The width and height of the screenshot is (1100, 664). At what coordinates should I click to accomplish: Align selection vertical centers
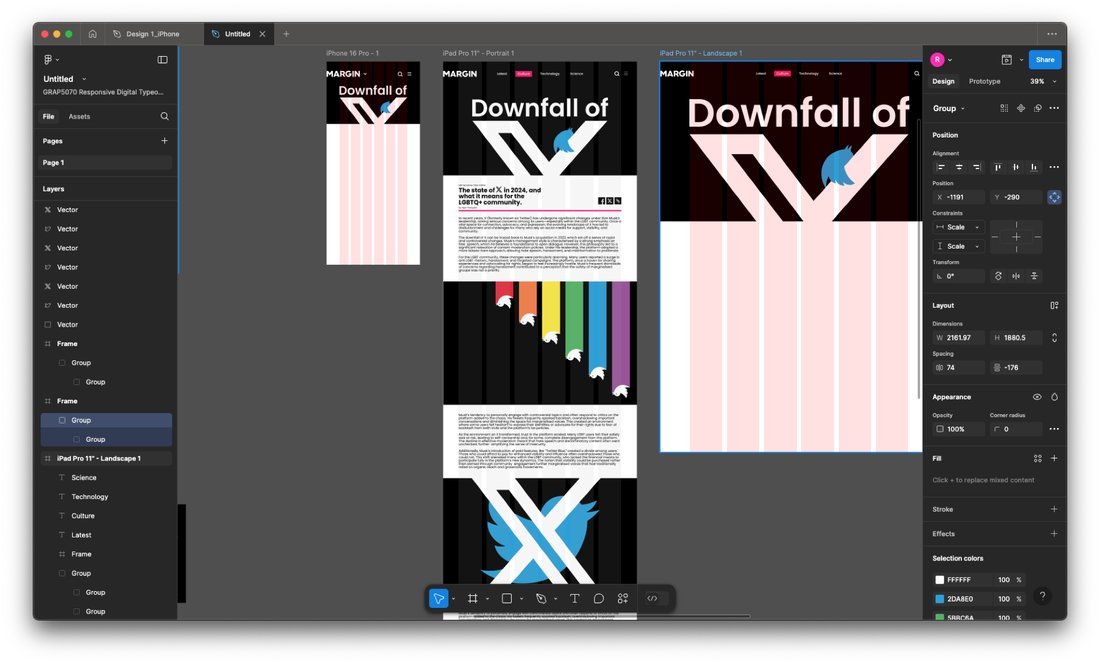click(x=1016, y=167)
